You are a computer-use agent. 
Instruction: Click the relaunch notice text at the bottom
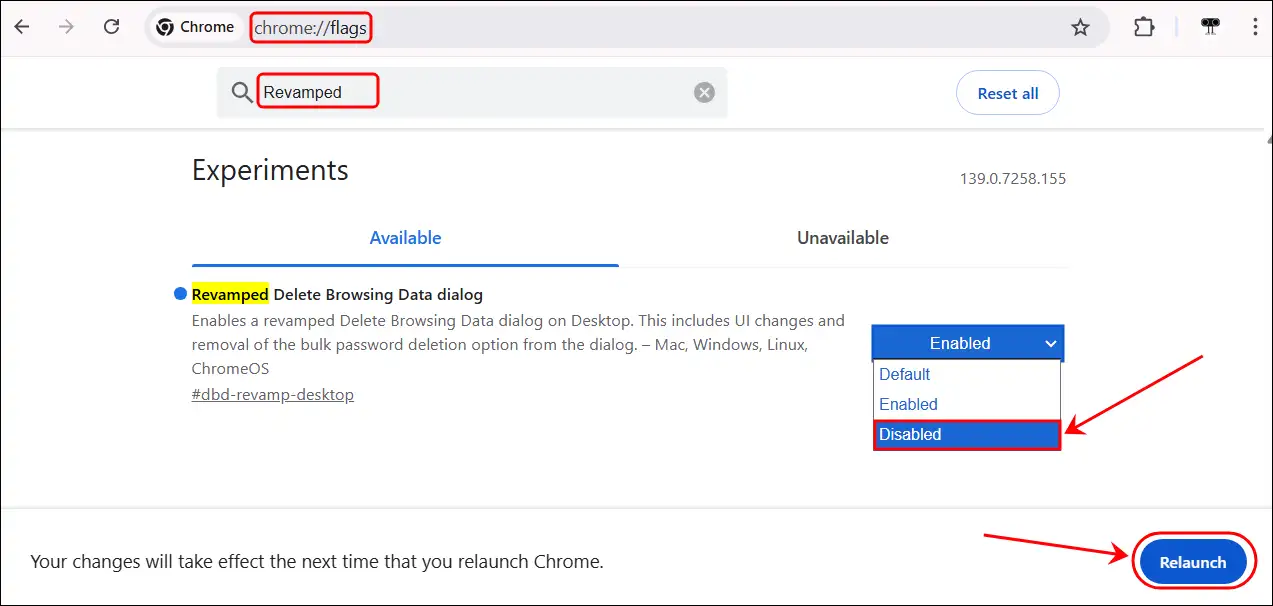point(317,562)
